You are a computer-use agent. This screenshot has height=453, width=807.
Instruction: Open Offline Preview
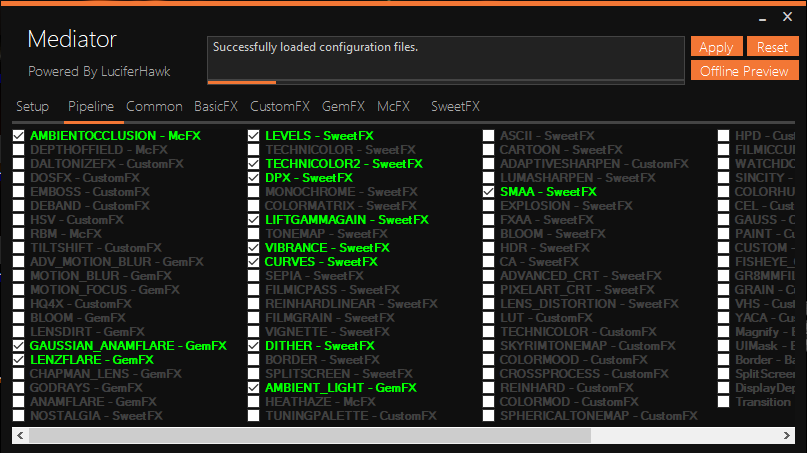(744, 71)
